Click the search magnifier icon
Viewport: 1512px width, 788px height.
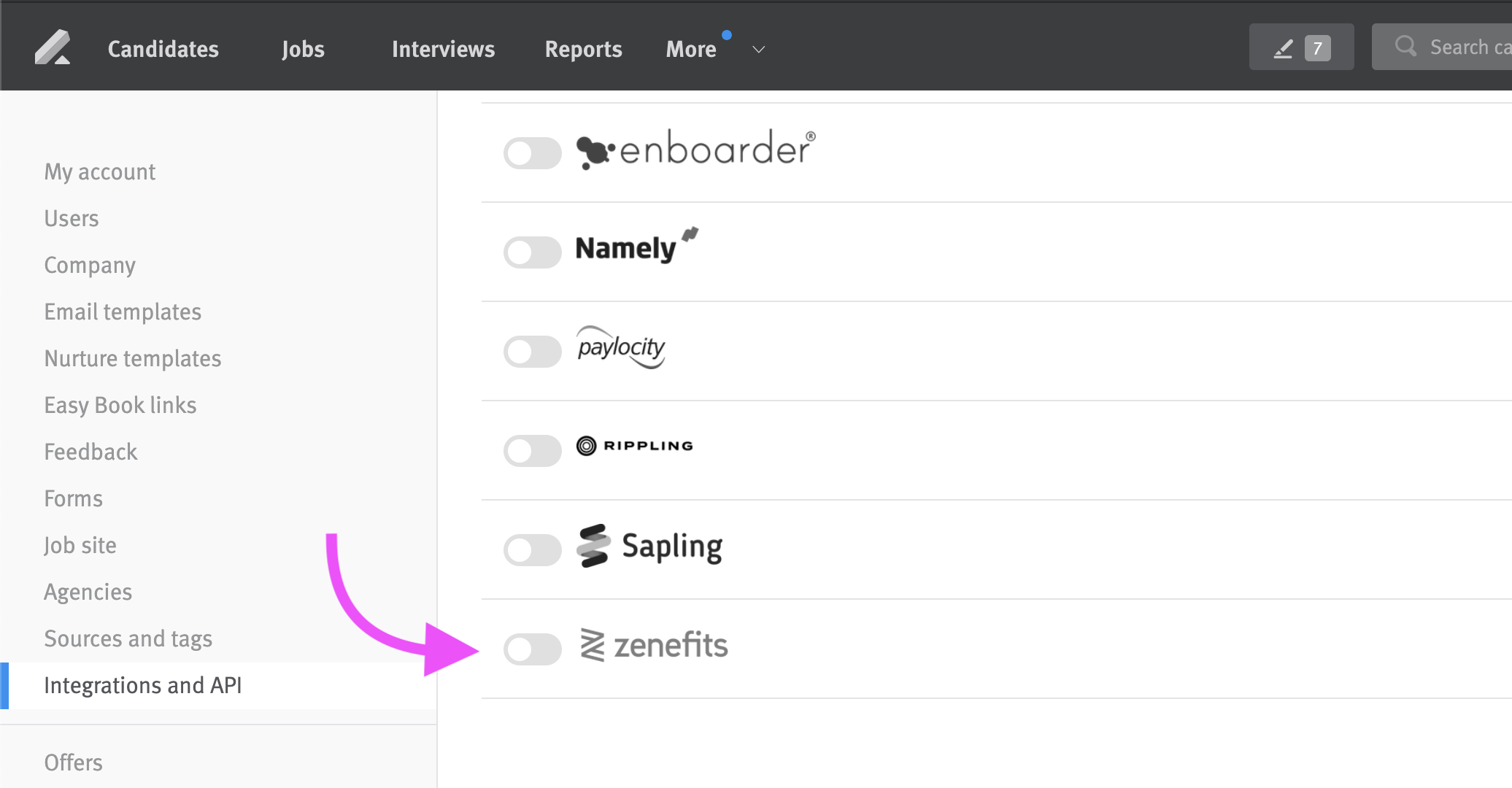point(1405,46)
